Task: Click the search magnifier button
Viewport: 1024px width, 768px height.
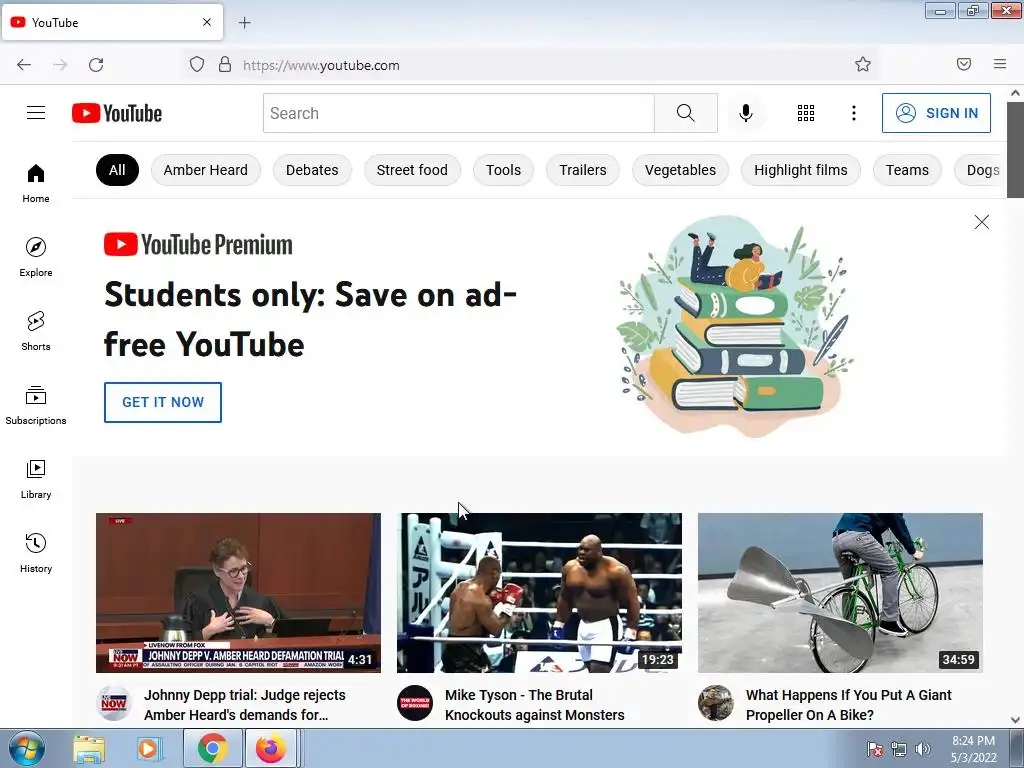Action: pyautogui.click(x=686, y=113)
